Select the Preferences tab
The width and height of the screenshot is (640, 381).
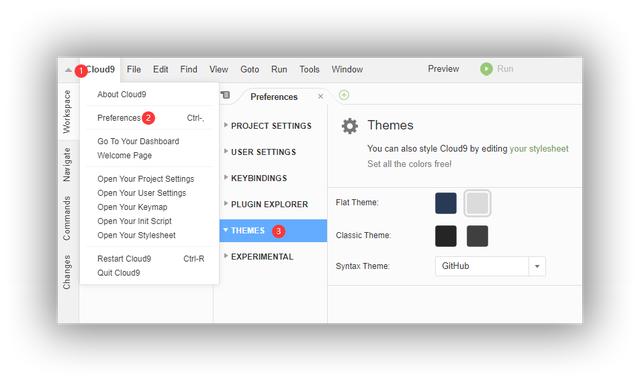point(274,97)
